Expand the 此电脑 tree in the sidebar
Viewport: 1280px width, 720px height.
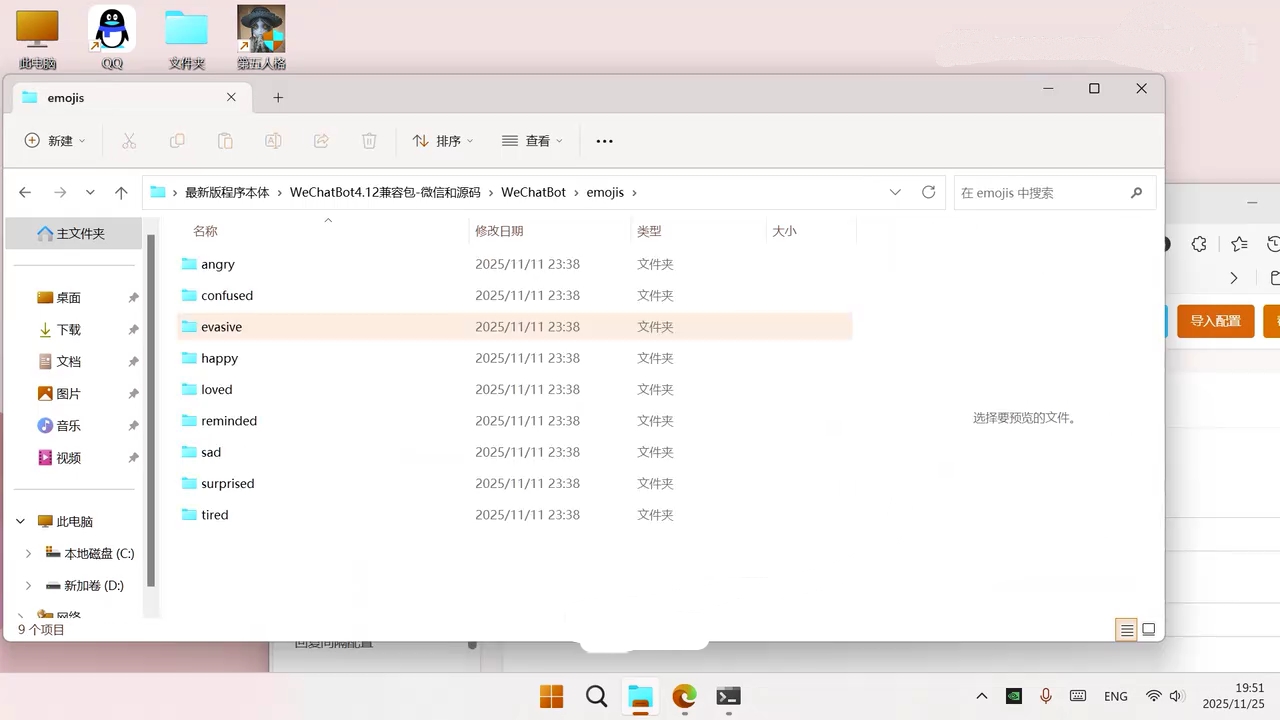click(20, 521)
